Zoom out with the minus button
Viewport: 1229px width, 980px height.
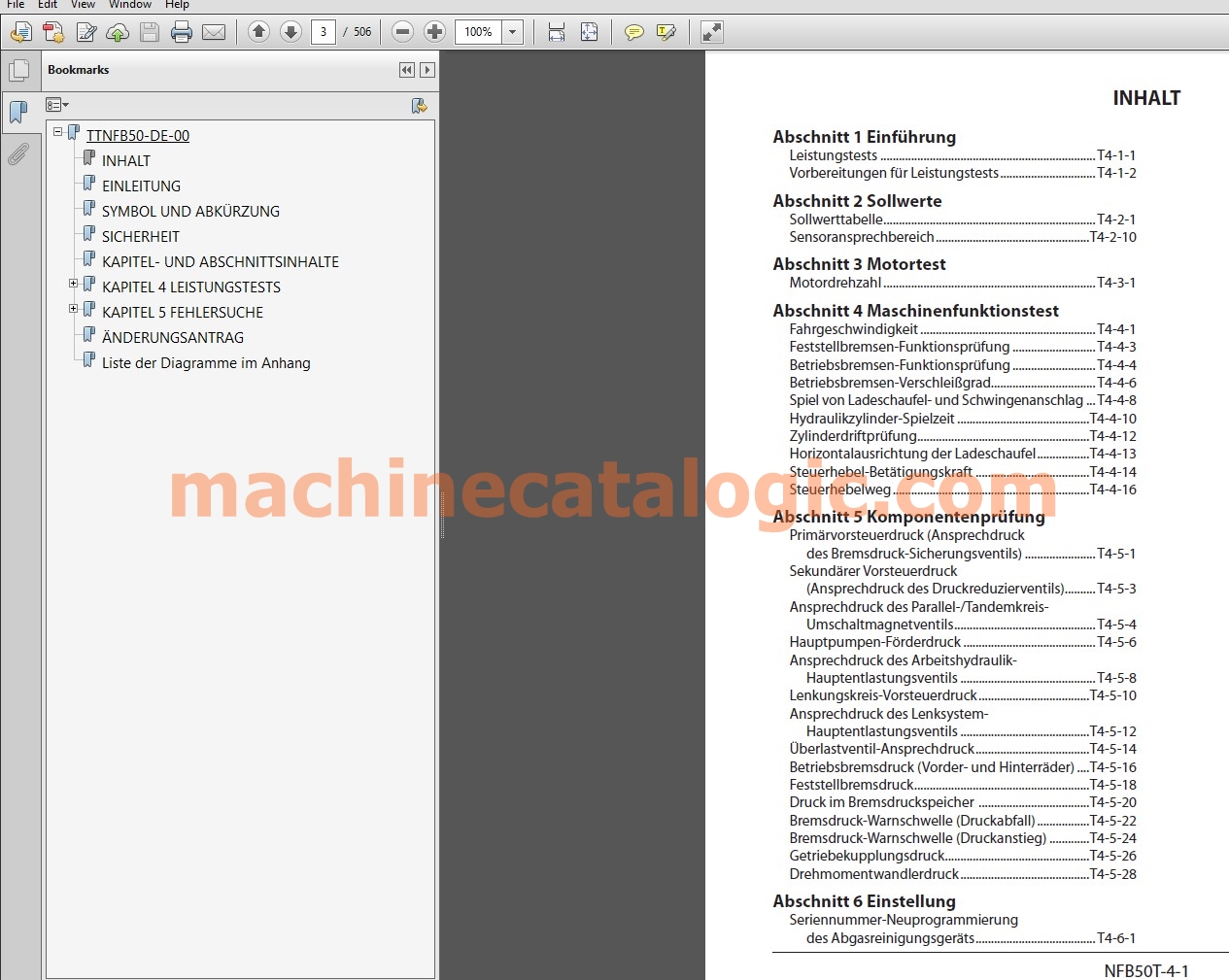point(402,32)
